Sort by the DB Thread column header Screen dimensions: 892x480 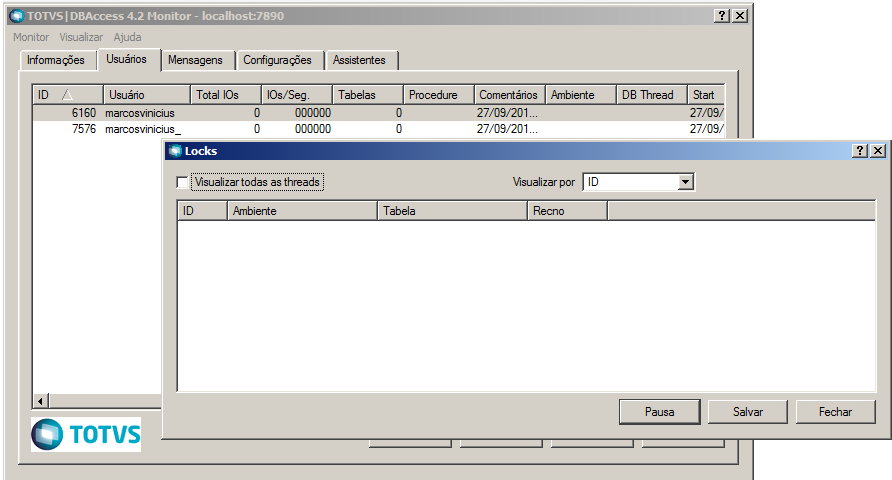pyautogui.click(x=652, y=95)
